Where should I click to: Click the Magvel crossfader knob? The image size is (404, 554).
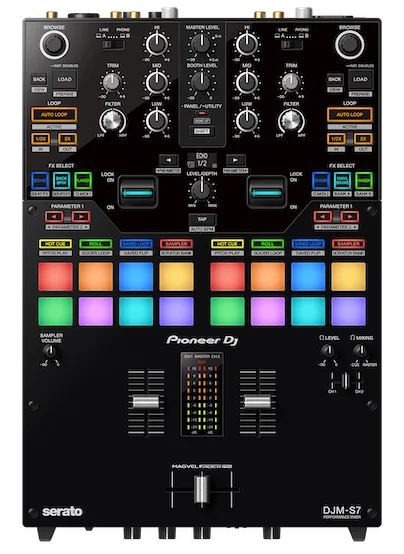tap(201, 489)
